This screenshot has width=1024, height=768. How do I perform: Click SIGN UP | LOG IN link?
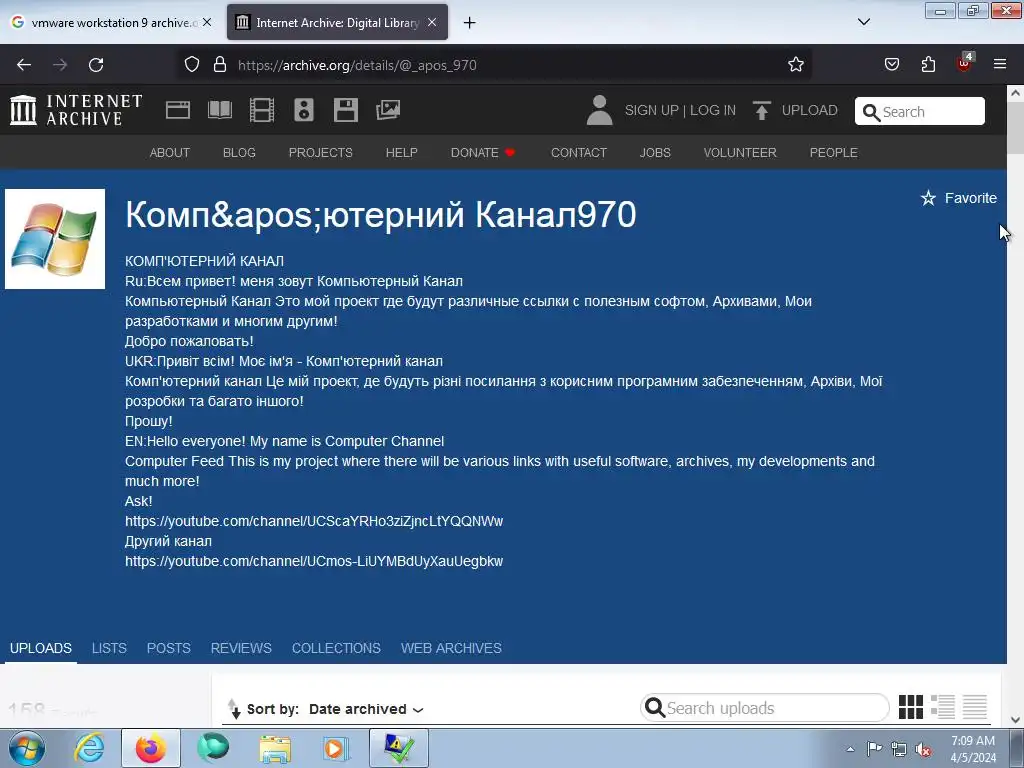pos(680,110)
